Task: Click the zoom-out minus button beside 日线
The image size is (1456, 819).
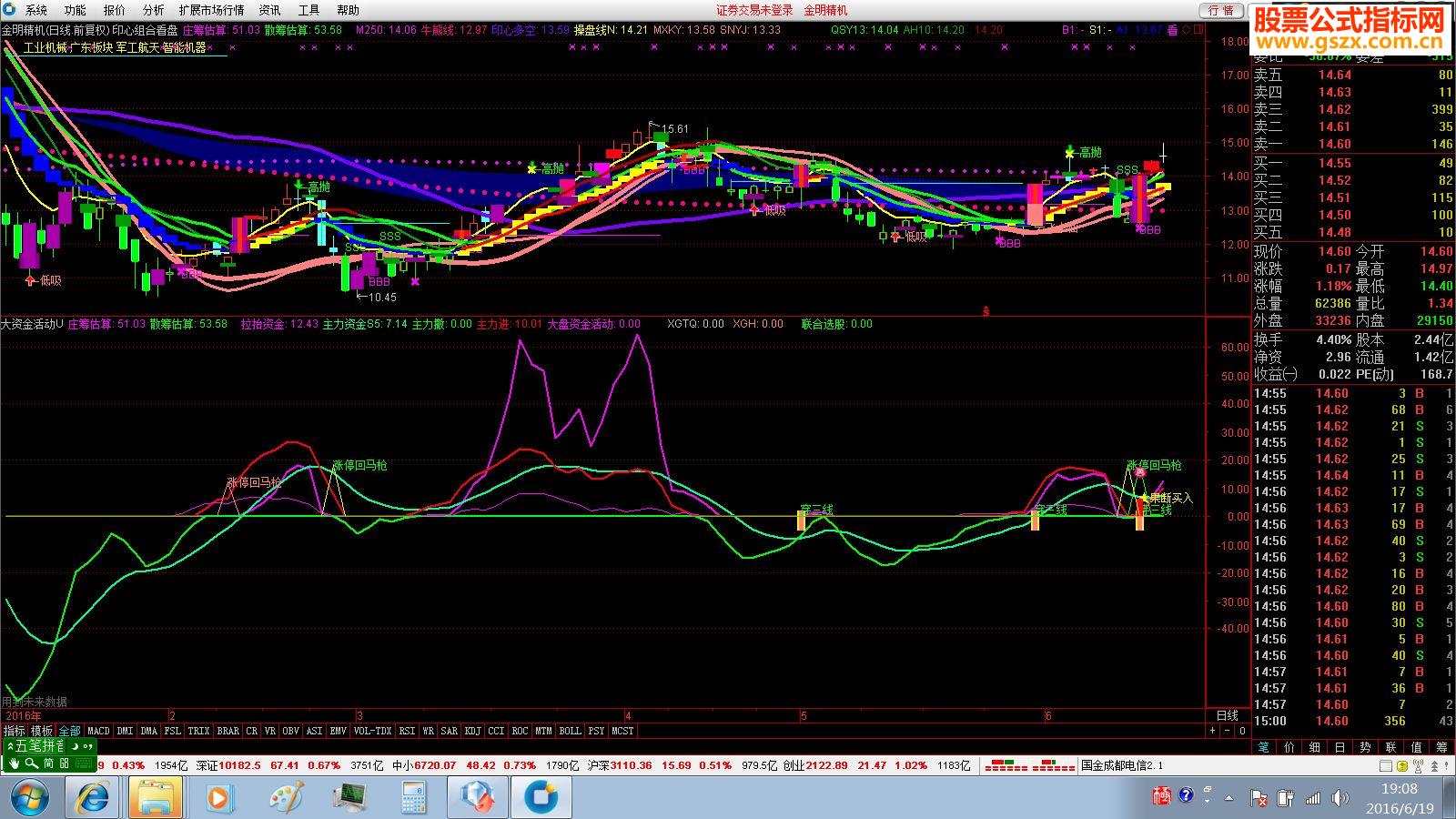Action: coord(1228,731)
